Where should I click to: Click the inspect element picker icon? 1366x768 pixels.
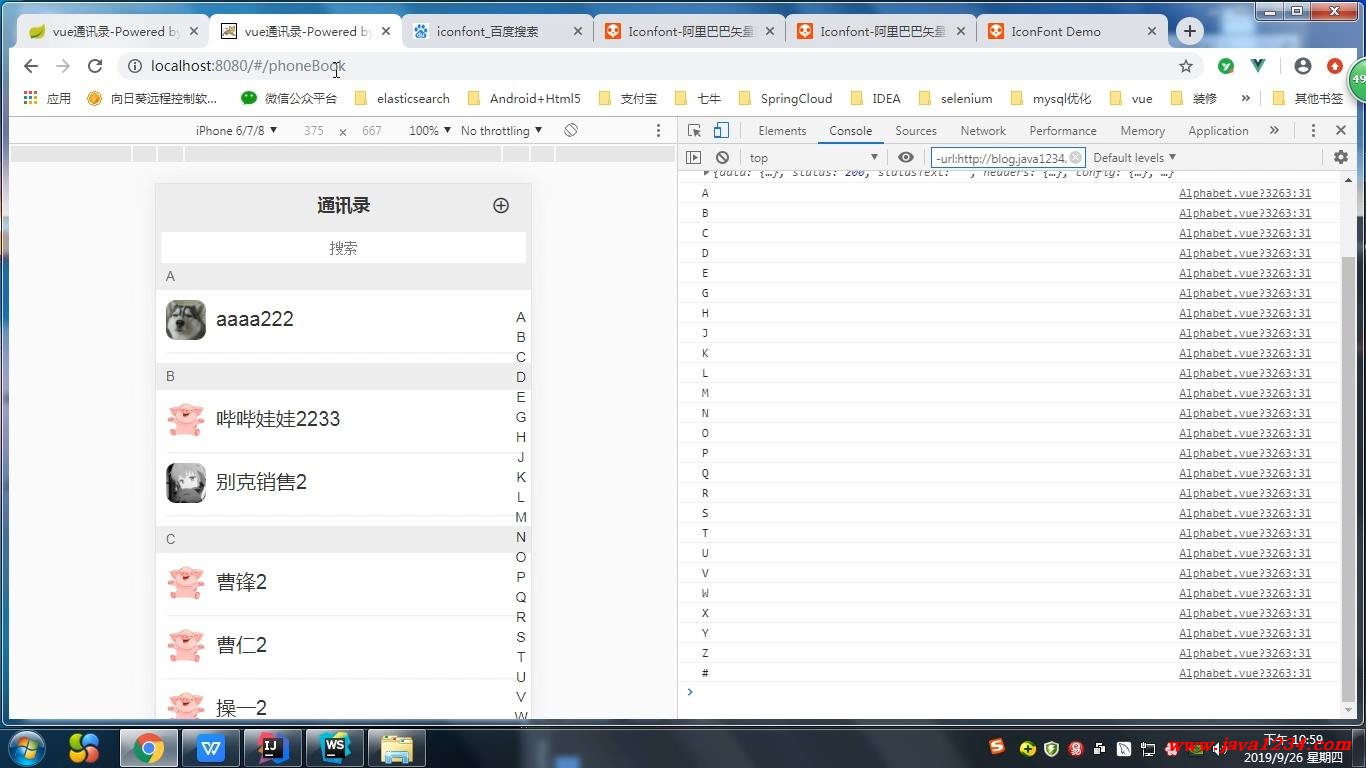click(695, 130)
